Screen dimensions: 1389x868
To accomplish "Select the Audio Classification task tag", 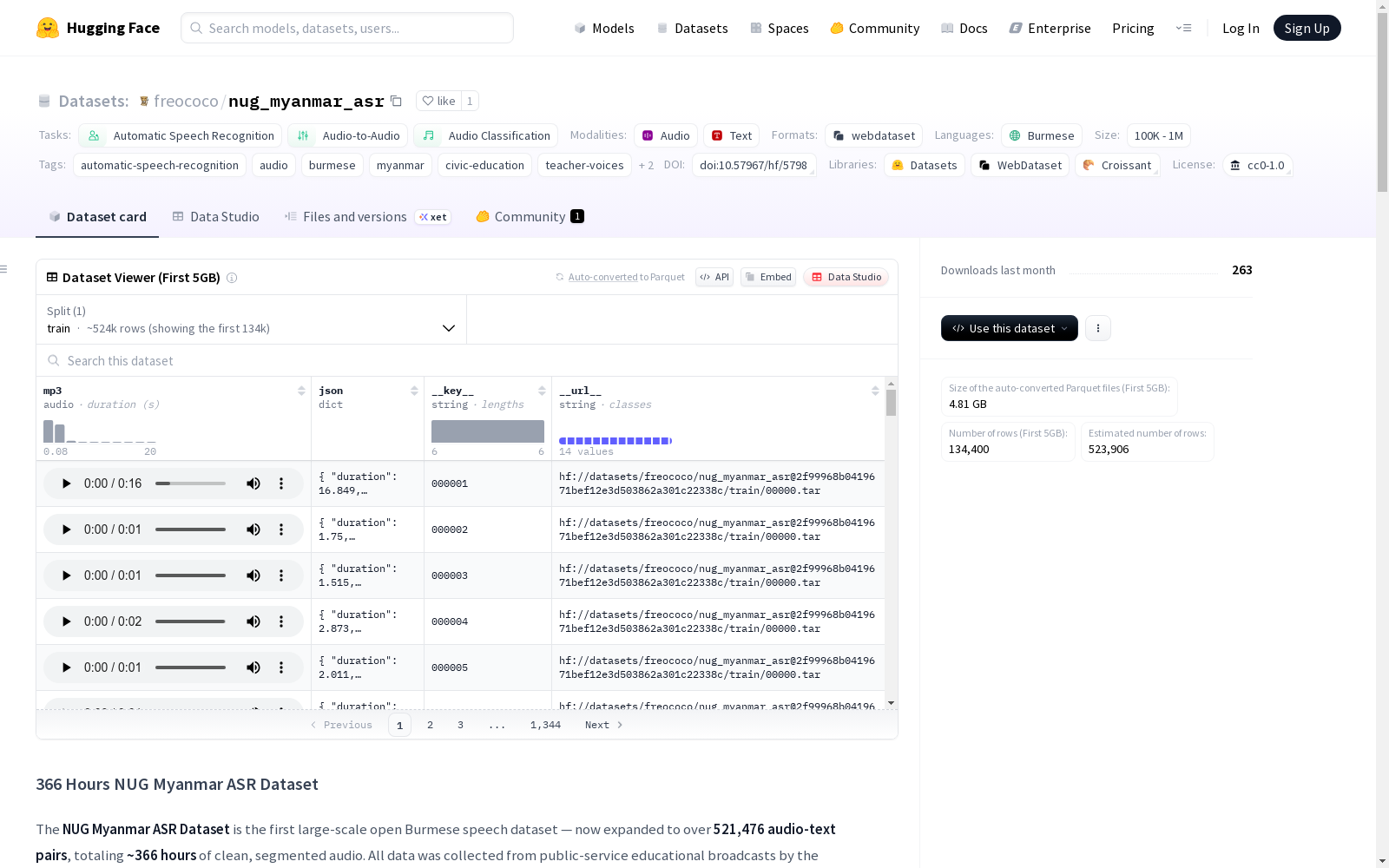I will (x=486, y=135).
